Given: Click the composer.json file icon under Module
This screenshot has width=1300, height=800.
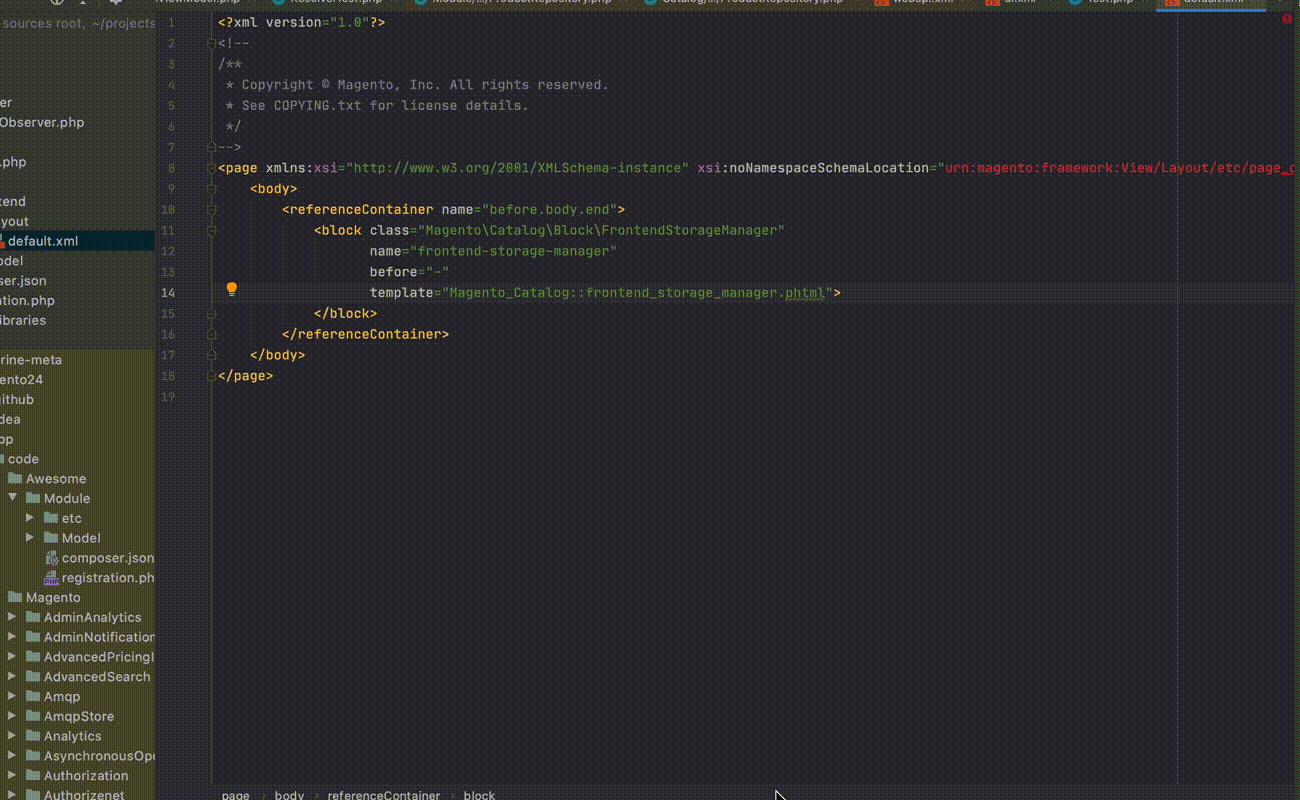Looking at the screenshot, I should tap(51, 558).
